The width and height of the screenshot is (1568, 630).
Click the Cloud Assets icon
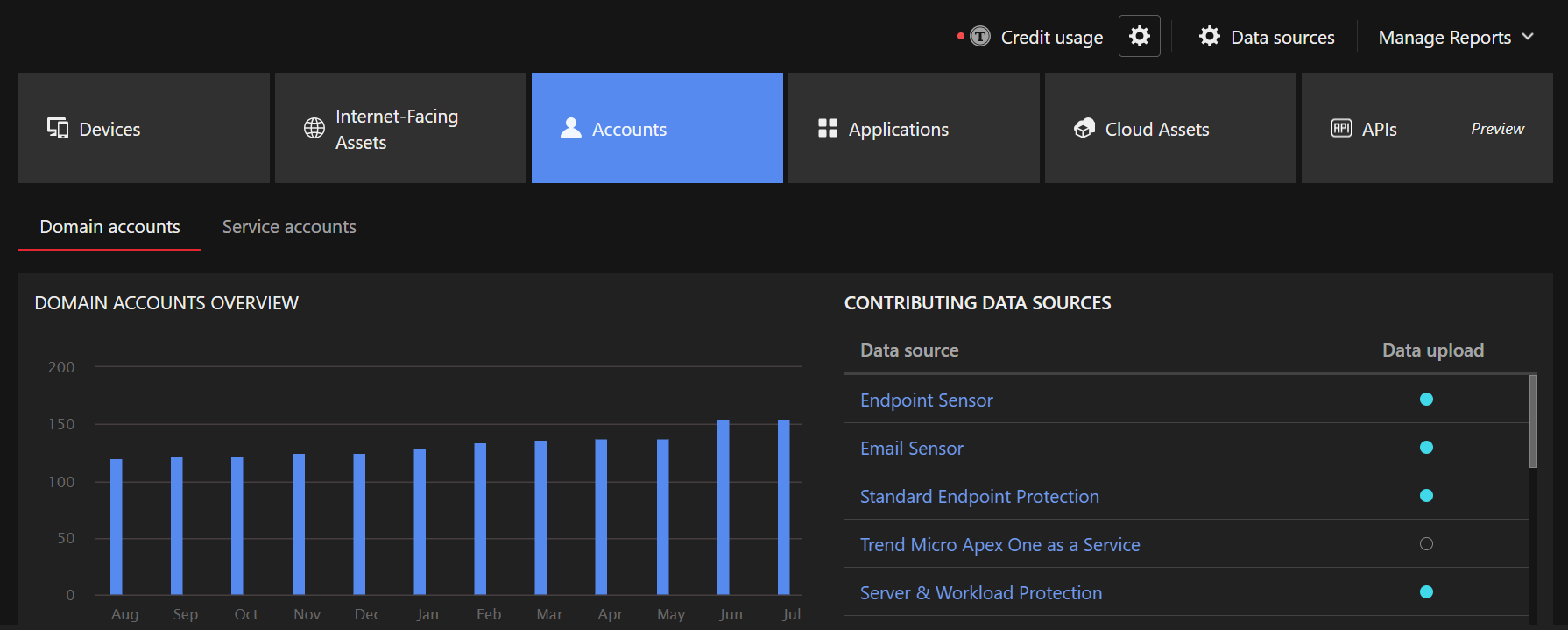coord(1084,129)
